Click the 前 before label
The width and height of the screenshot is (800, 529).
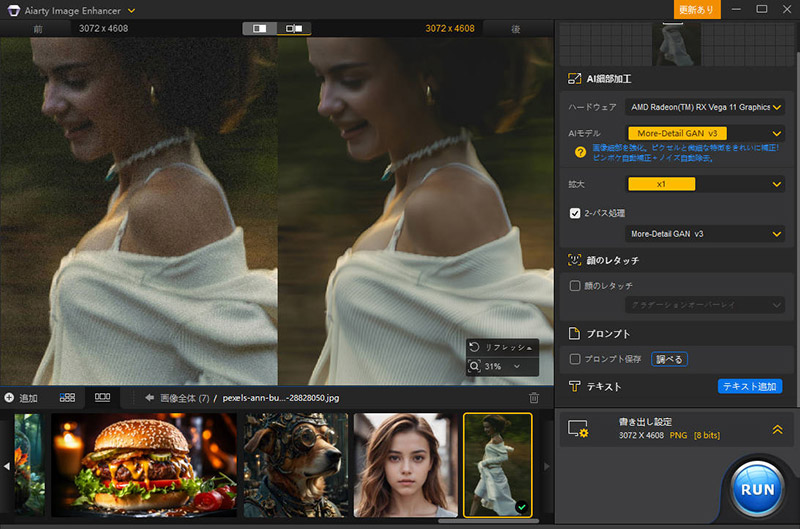38,29
